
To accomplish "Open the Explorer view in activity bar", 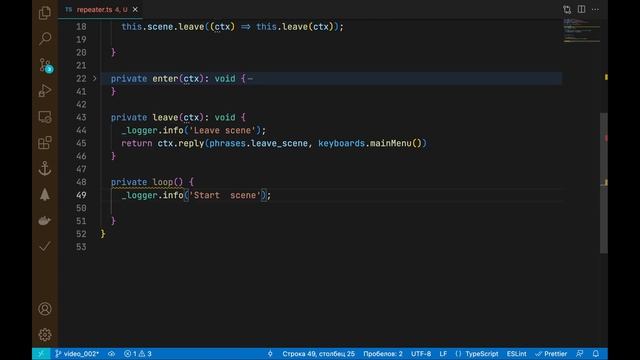I will pyautogui.click(x=45, y=13).
